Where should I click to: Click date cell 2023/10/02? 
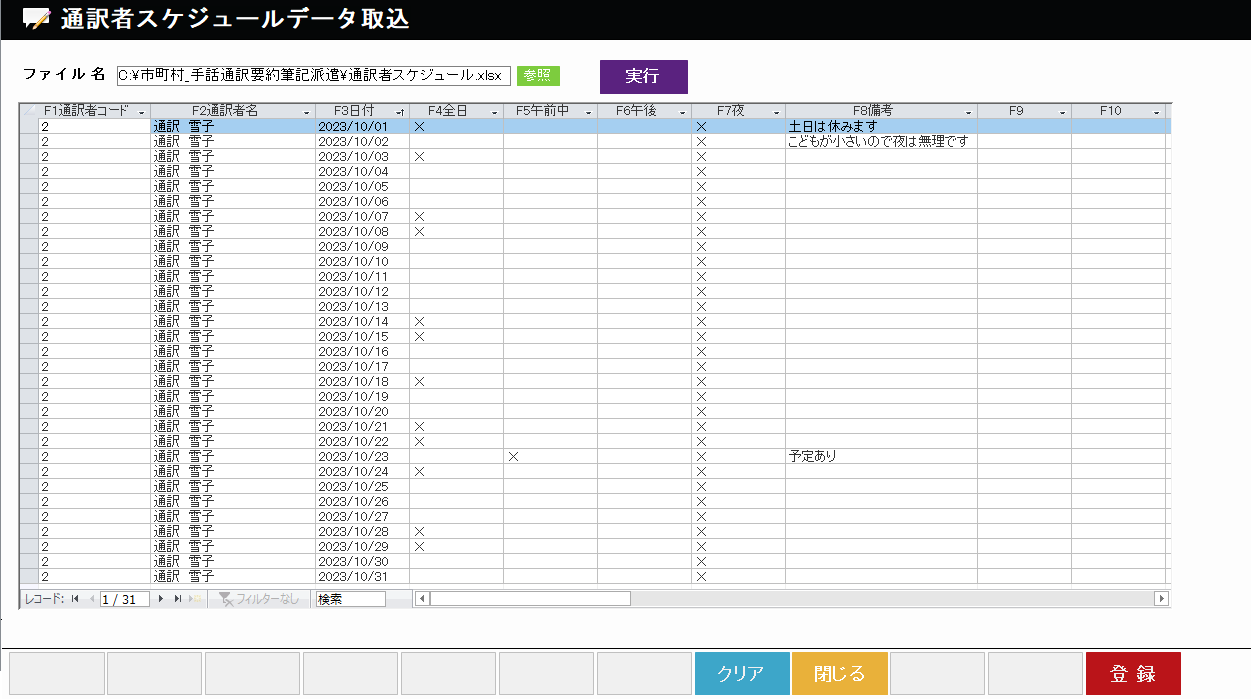click(363, 142)
